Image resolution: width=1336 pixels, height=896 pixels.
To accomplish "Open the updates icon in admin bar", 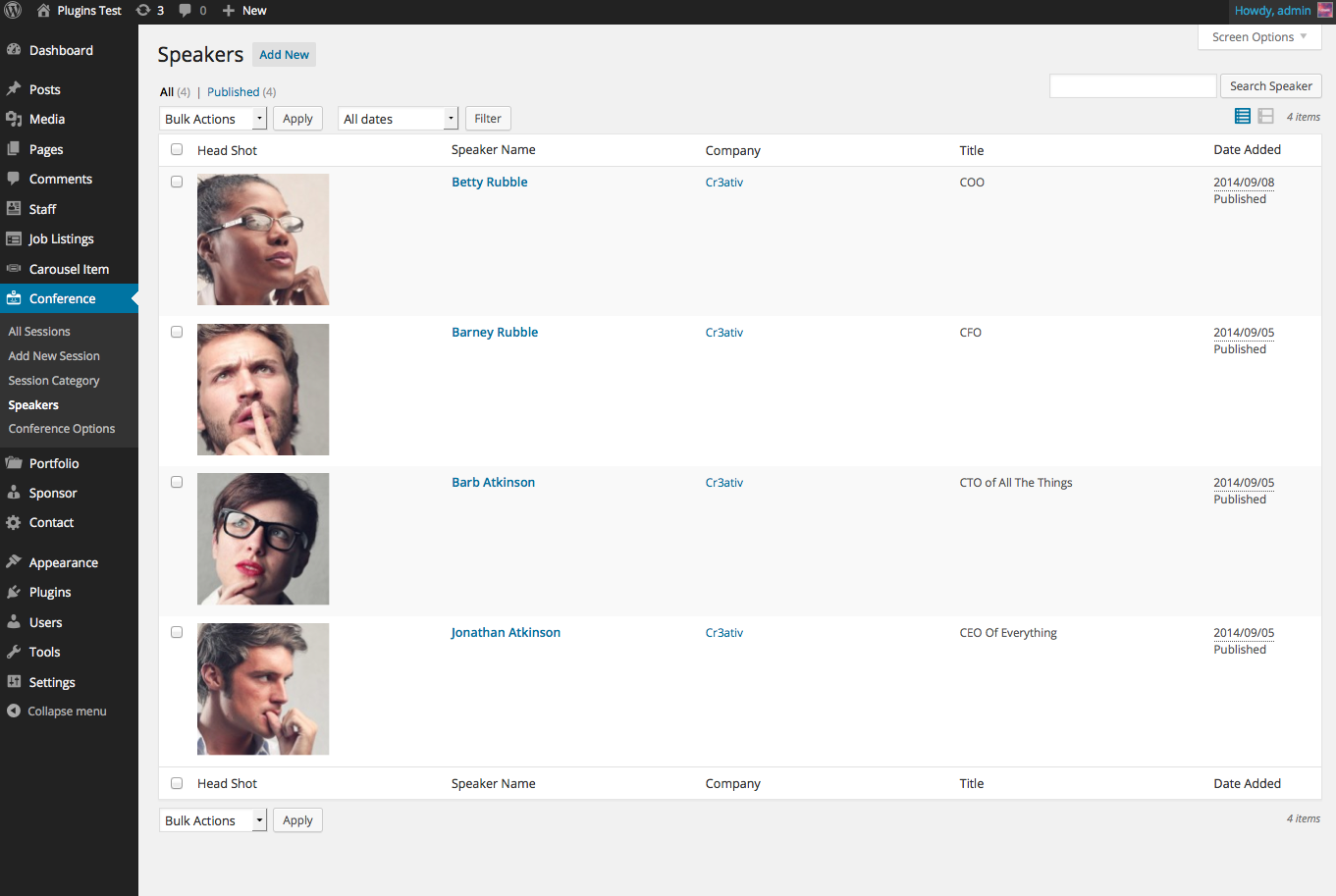I will [143, 11].
